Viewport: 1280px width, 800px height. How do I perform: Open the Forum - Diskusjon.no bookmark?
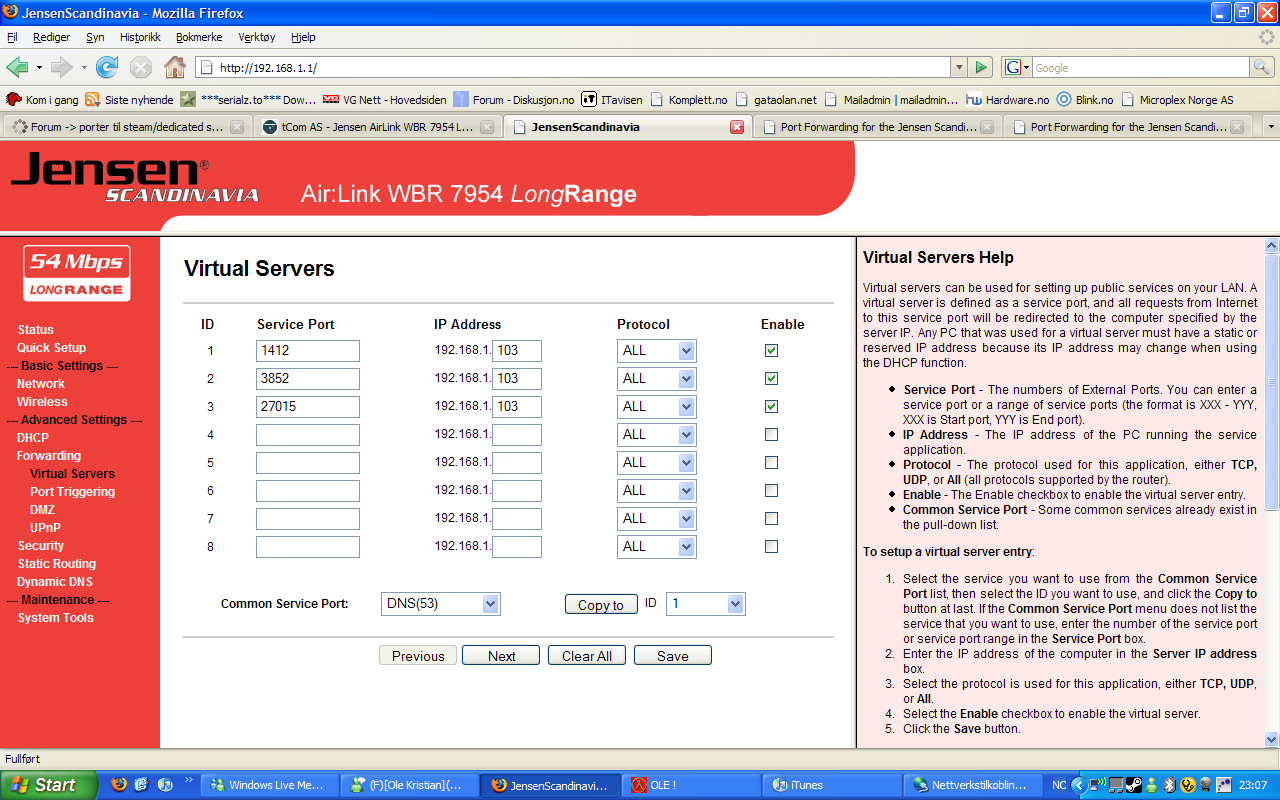tap(514, 100)
